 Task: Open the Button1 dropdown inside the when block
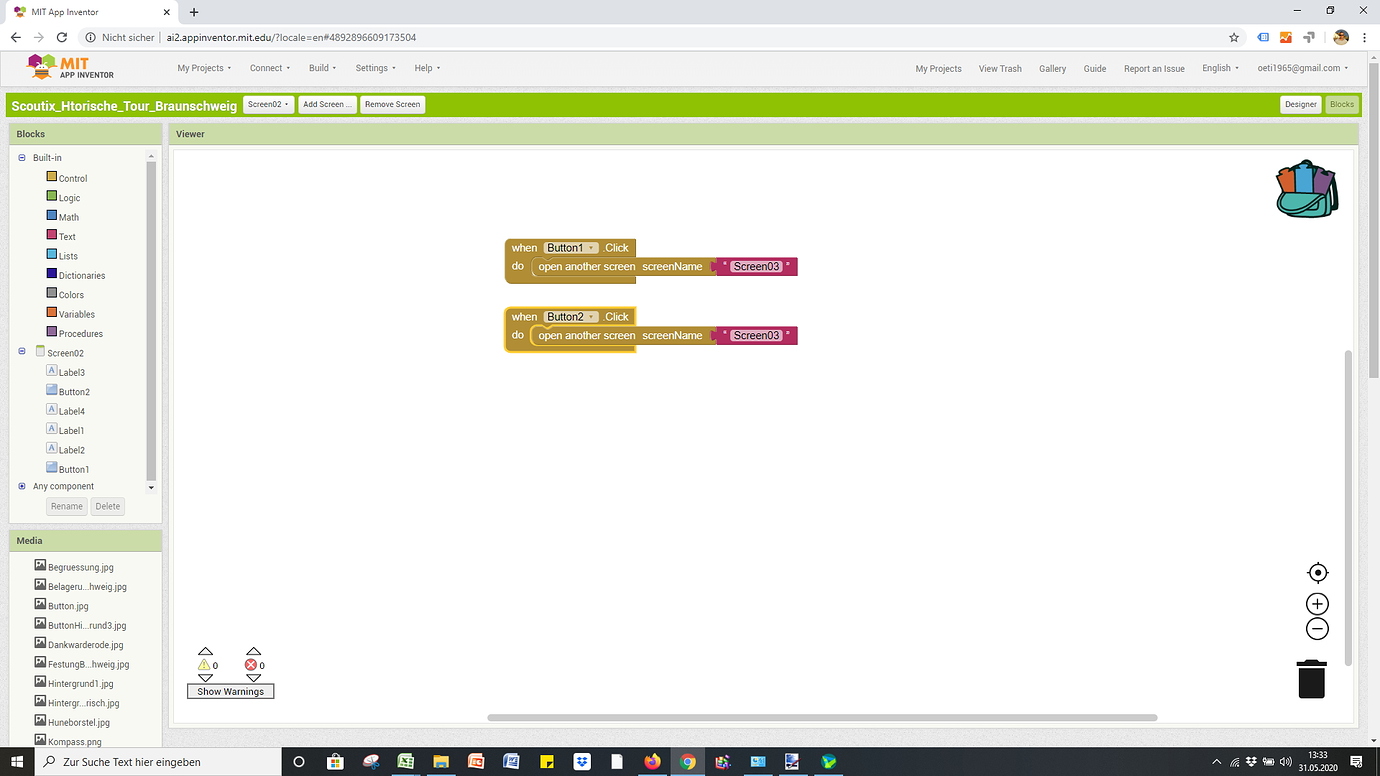click(592, 247)
